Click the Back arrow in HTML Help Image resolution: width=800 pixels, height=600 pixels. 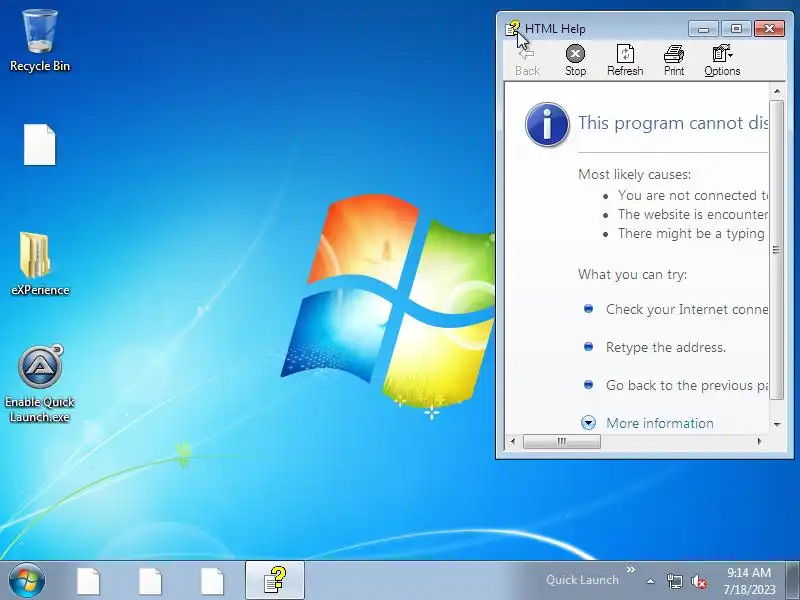point(527,61)
